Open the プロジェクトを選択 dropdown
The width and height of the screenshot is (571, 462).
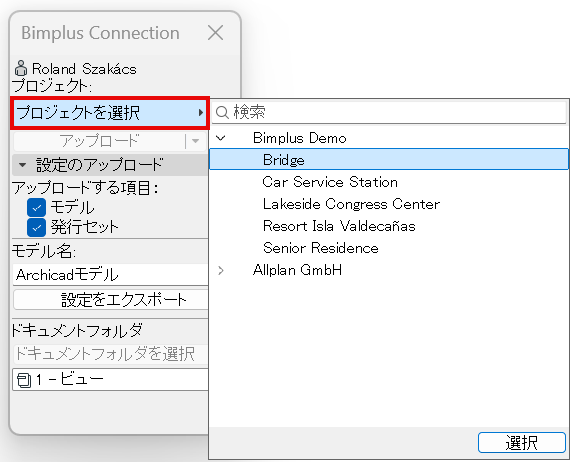click(110, 113)
